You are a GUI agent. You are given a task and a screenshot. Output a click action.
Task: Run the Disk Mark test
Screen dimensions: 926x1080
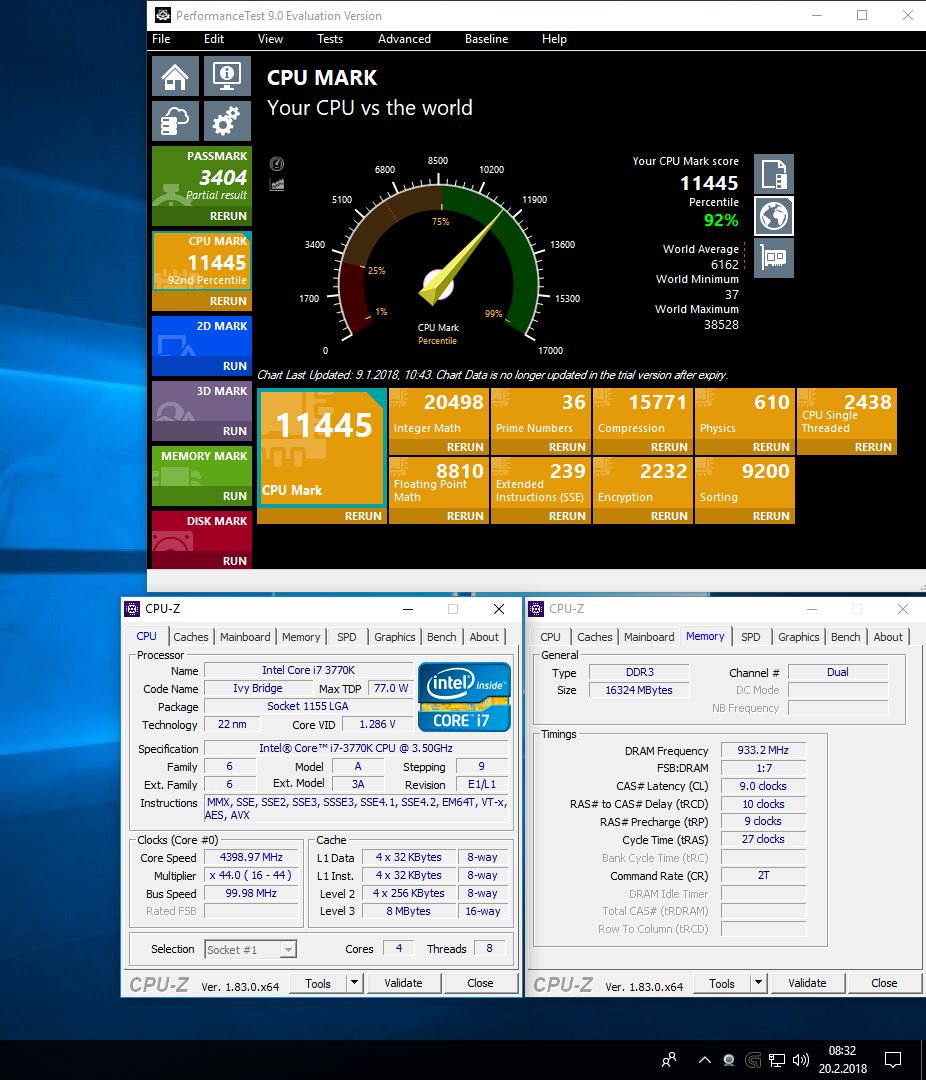point(234,561)
